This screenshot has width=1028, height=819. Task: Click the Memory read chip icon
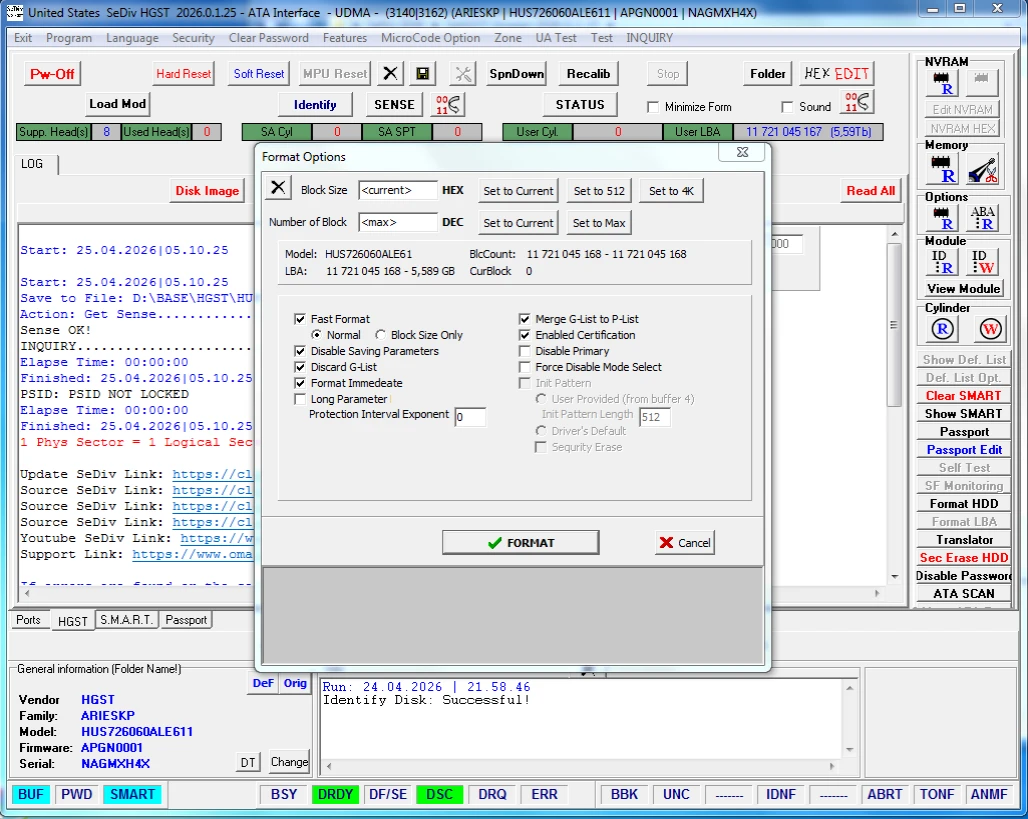(x=941, y=169)
